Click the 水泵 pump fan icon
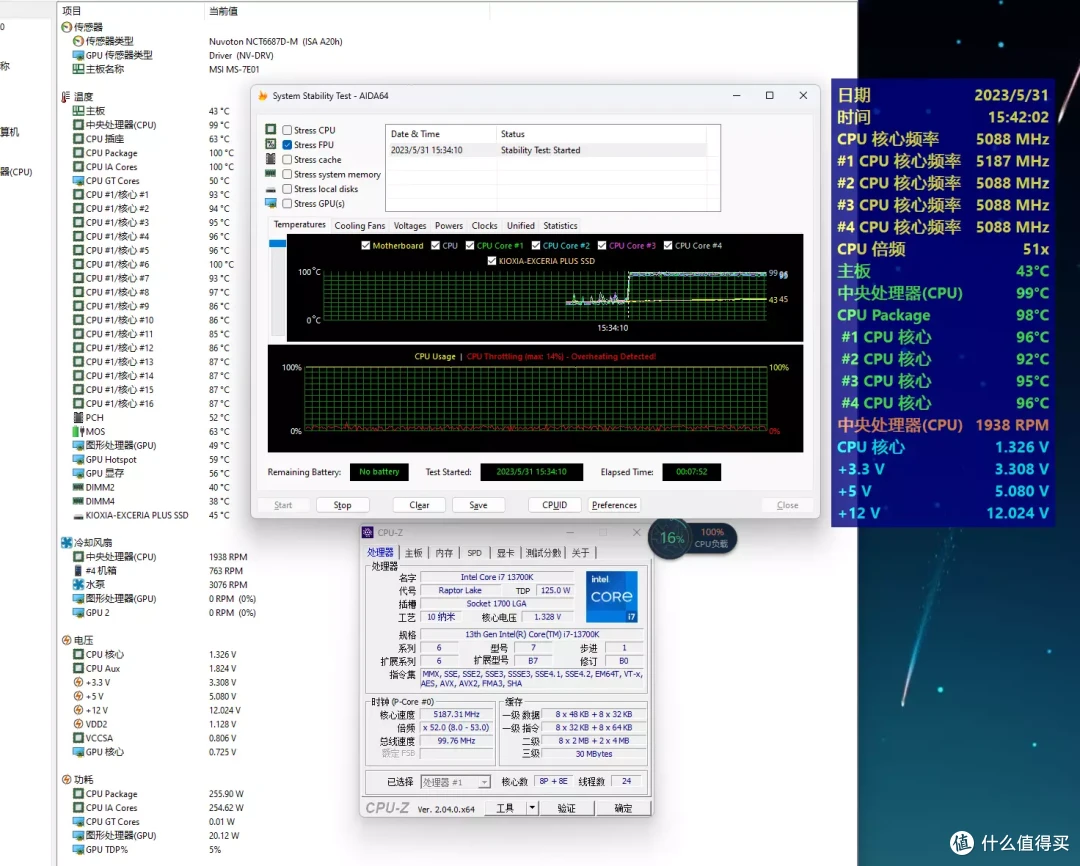The width and height of the screenshot is (1080, 866). [78, 584]
